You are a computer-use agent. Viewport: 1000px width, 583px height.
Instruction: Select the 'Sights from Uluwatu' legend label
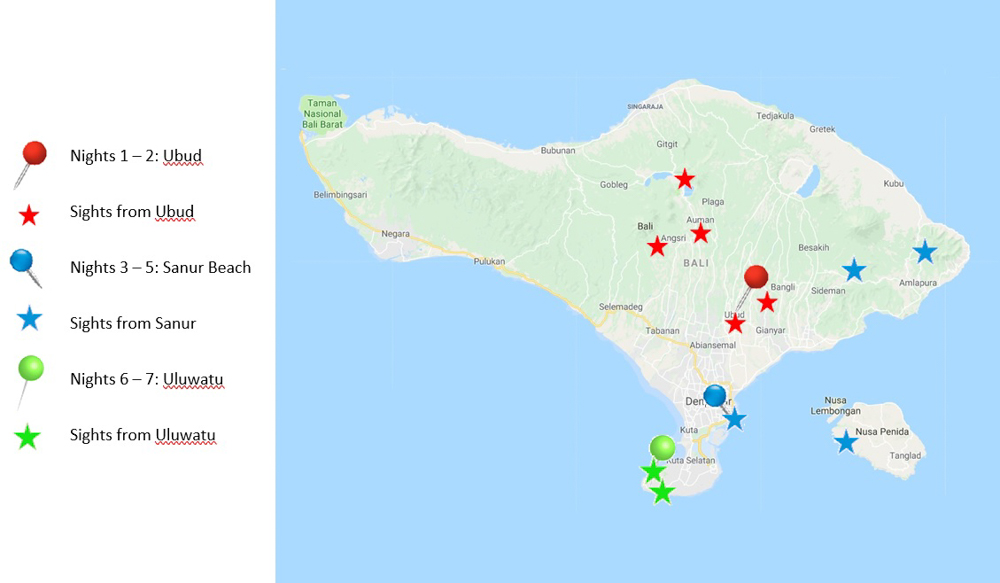[x=143, y=435]
